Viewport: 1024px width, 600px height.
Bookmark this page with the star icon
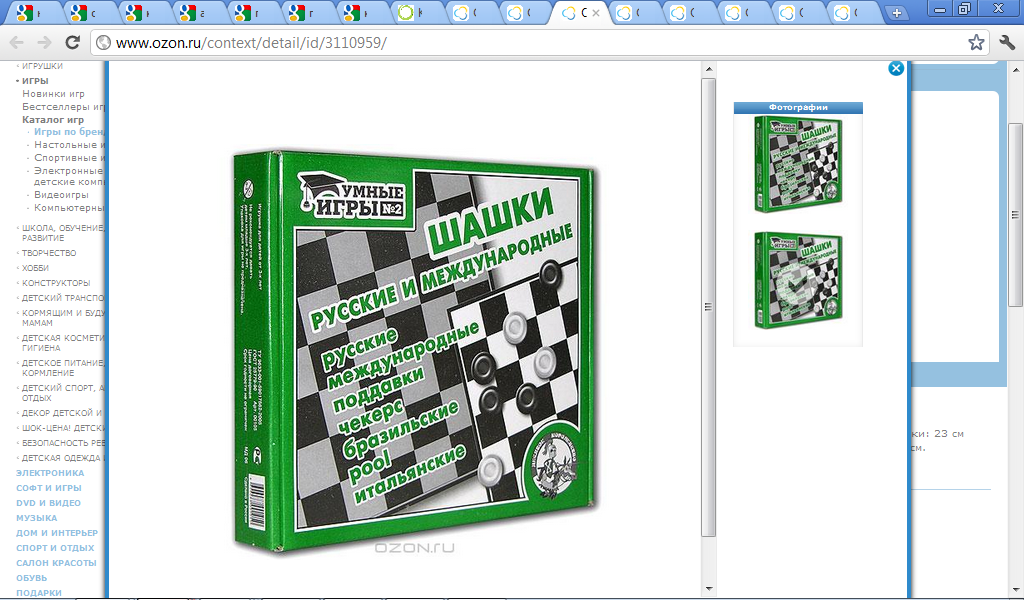pos(976,42)
